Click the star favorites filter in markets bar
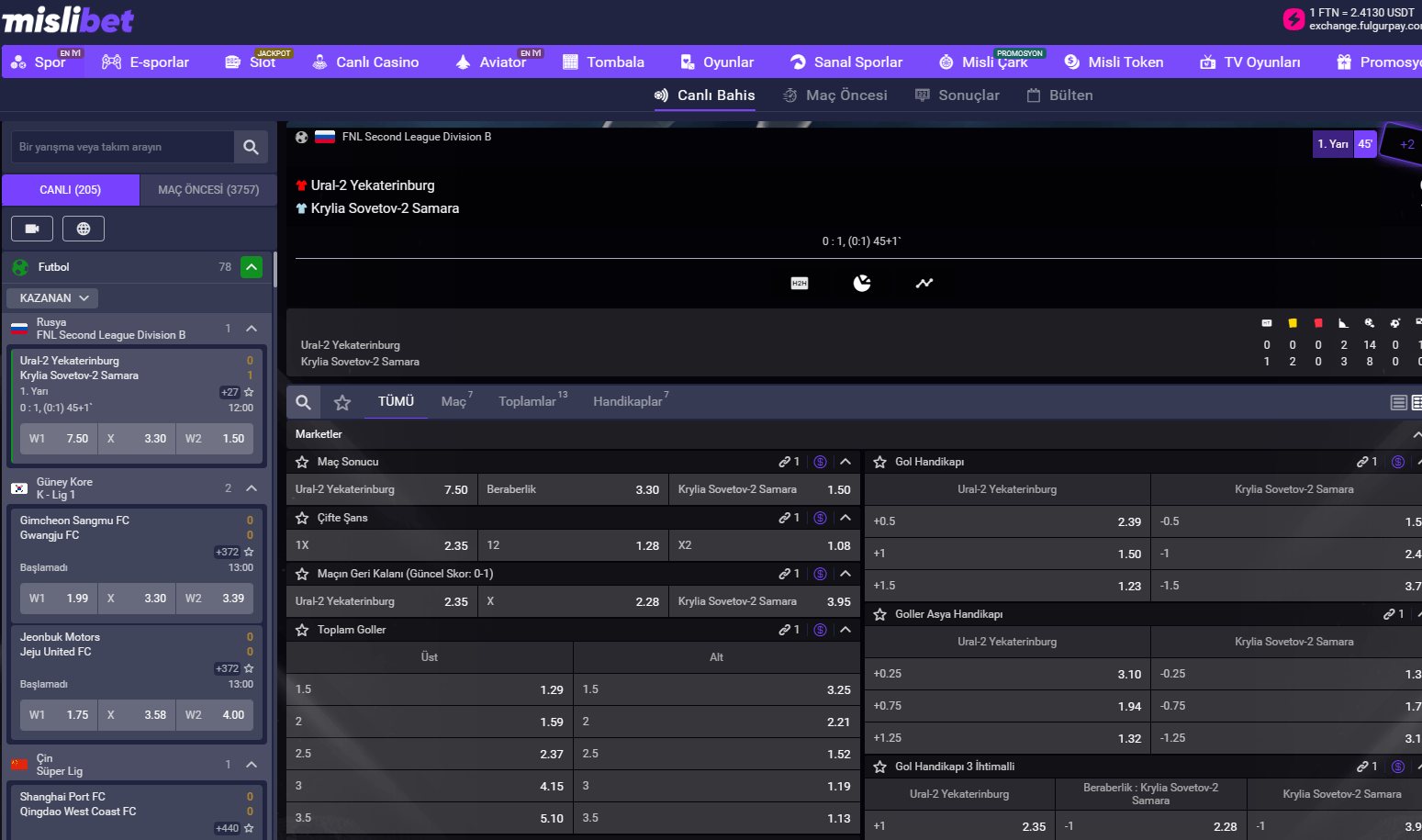The image size is (1422, 840). tap(342, 402)
